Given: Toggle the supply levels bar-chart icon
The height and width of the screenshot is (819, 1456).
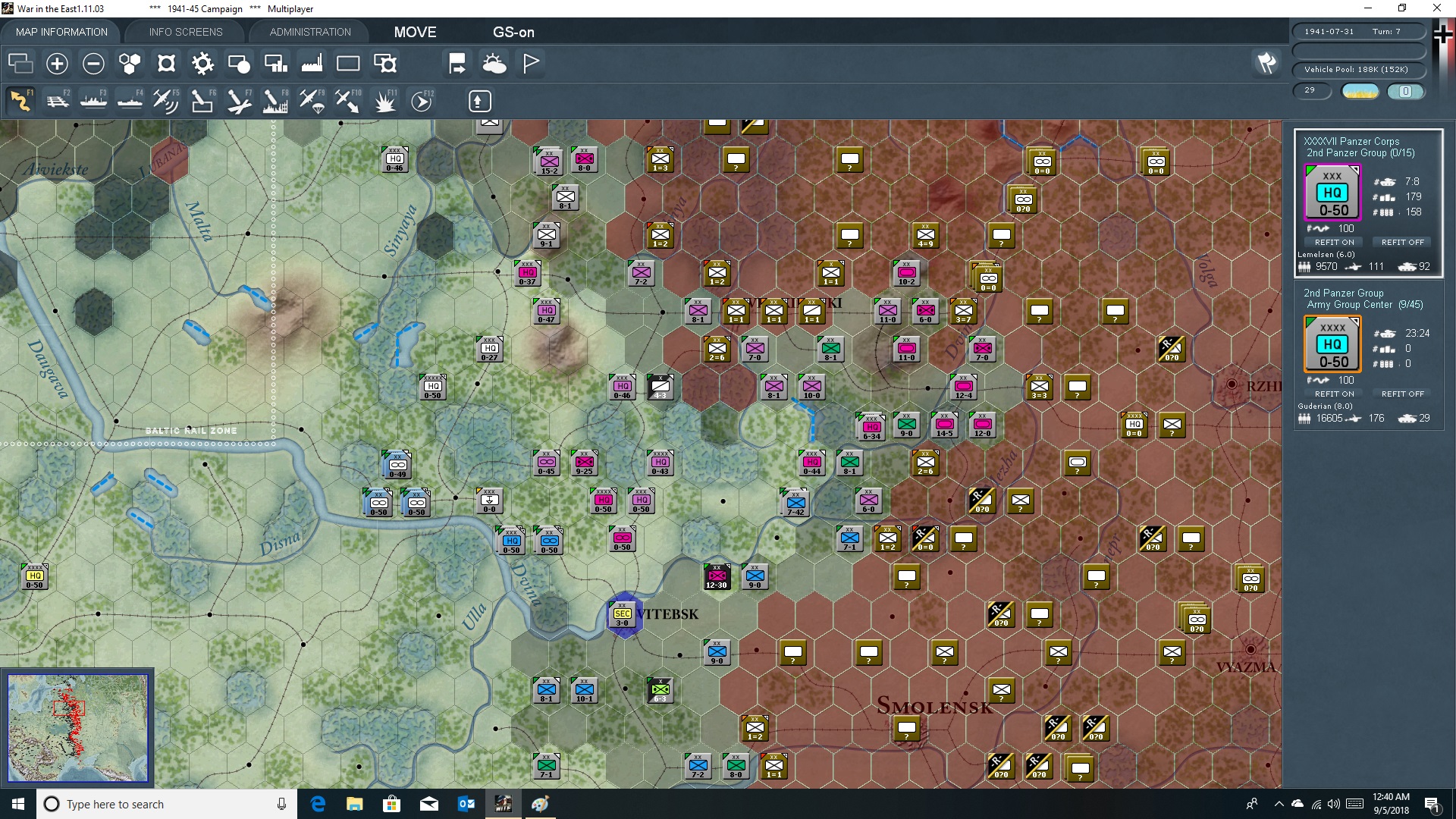Looking at the screenshot, I should click(x=275, y=63).
